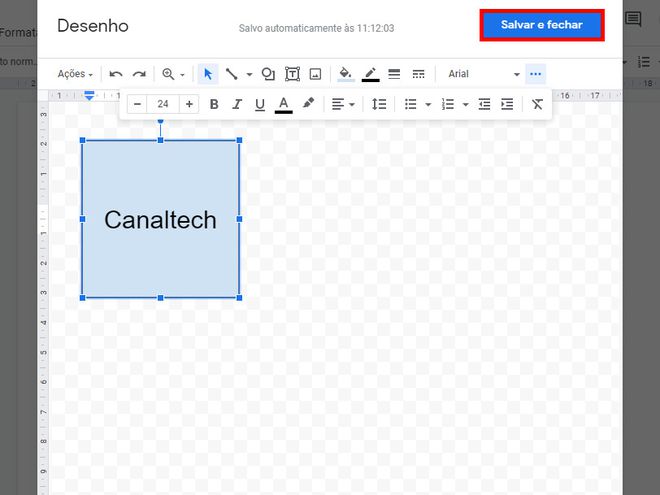Increase the paragraph indent
This screenshot has width=660, height=495.
pyautogui.click(x=507, y=104)
